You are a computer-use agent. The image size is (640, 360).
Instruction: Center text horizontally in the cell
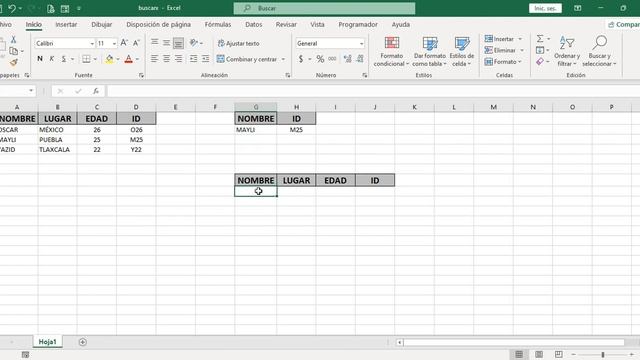click(167, 59)
